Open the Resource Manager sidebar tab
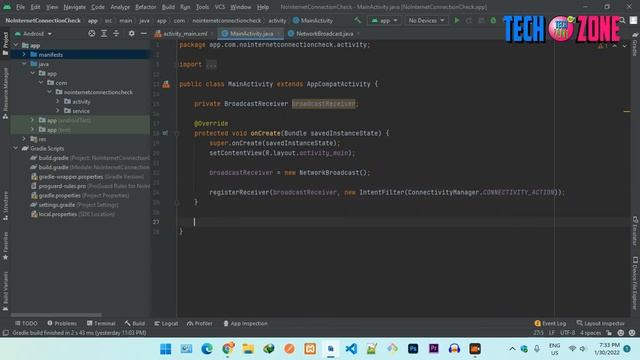 (x=5, y=93)
